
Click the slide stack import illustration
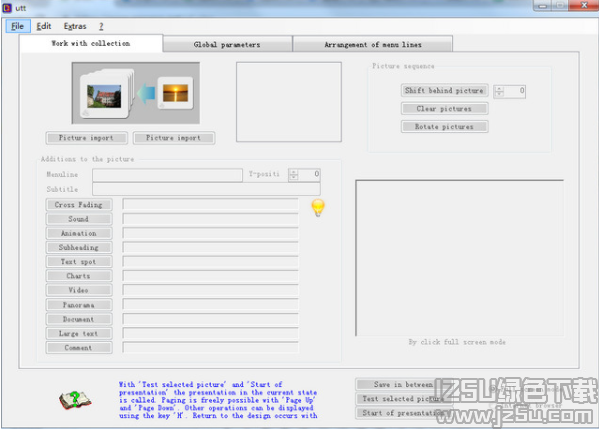(136, 93)
